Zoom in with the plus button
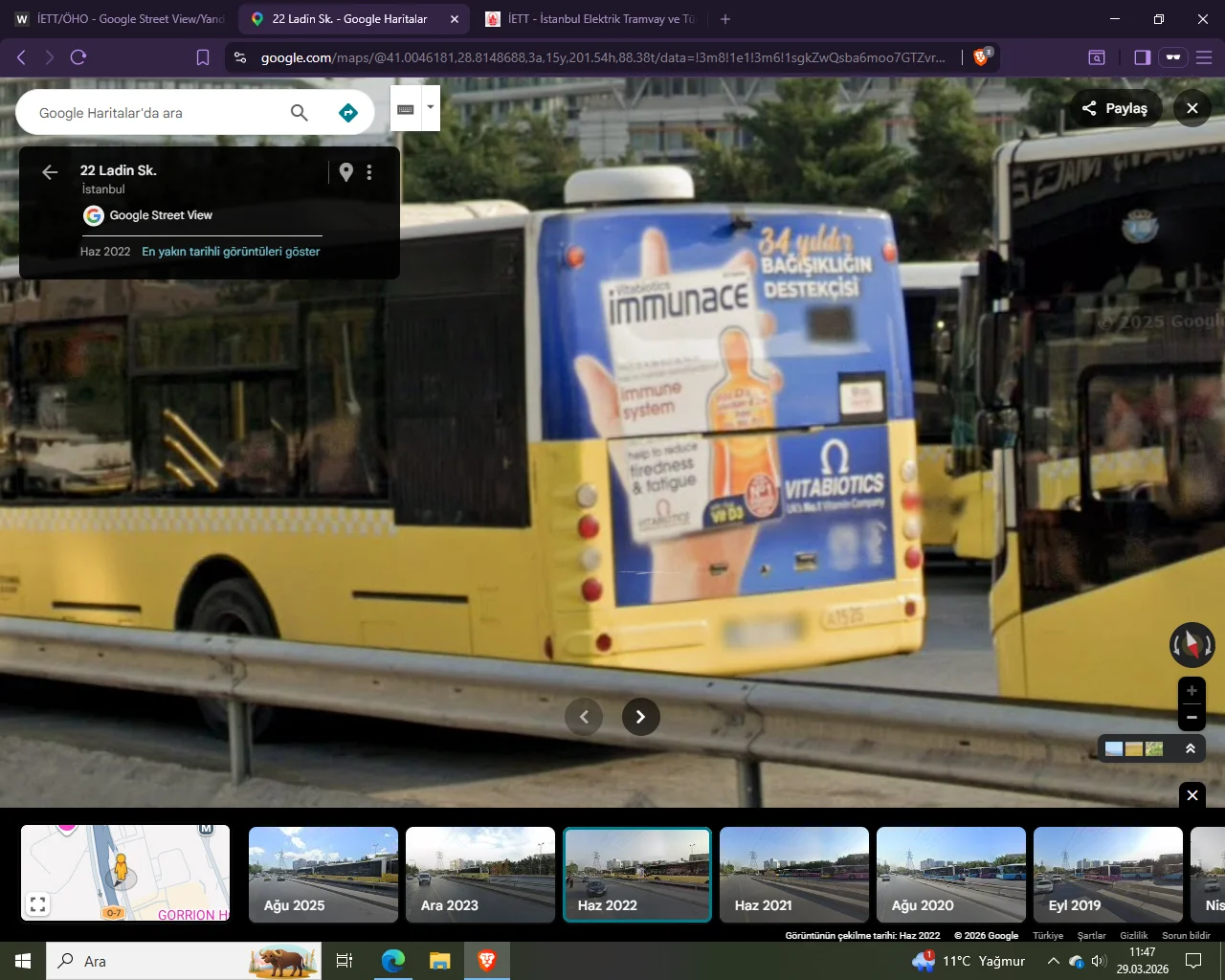Image resolution: width=1225 pixels, height=980 pixels. pyautogui.click(x=1192, y=691)
